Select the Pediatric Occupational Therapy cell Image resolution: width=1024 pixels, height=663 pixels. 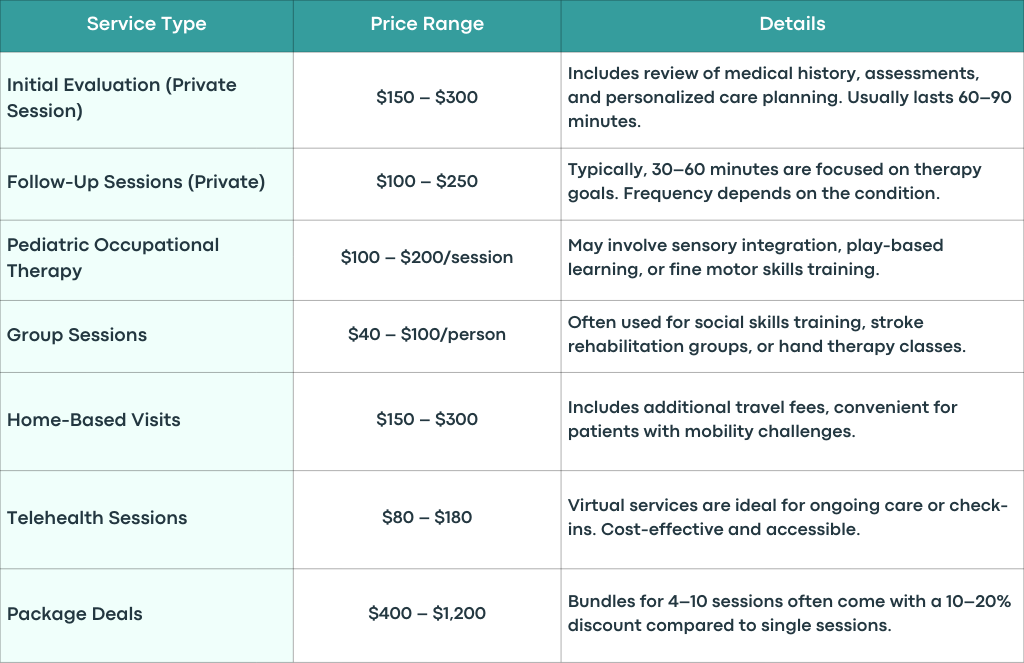(x=146, y=258)
